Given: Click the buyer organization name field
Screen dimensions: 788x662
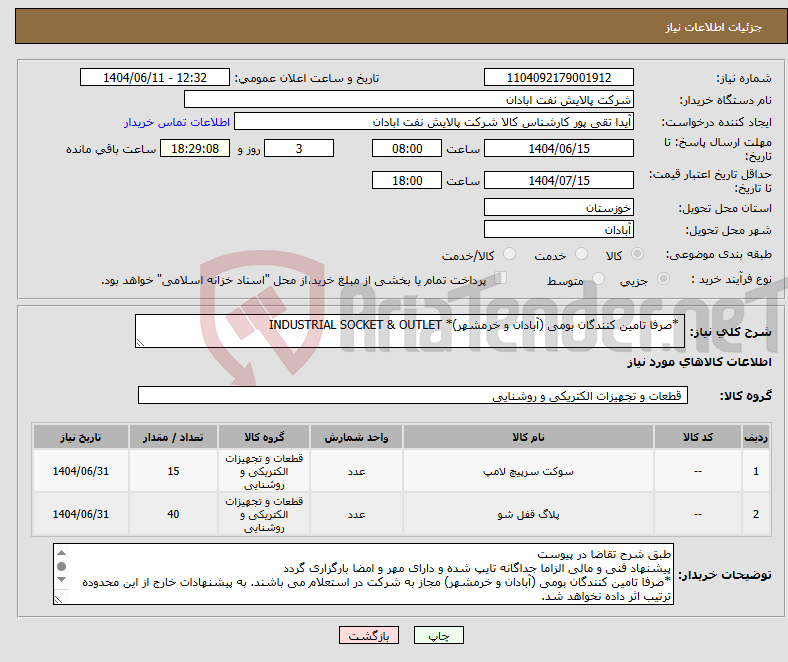Looking at the screenshot, I should click(x=409, y=100).
